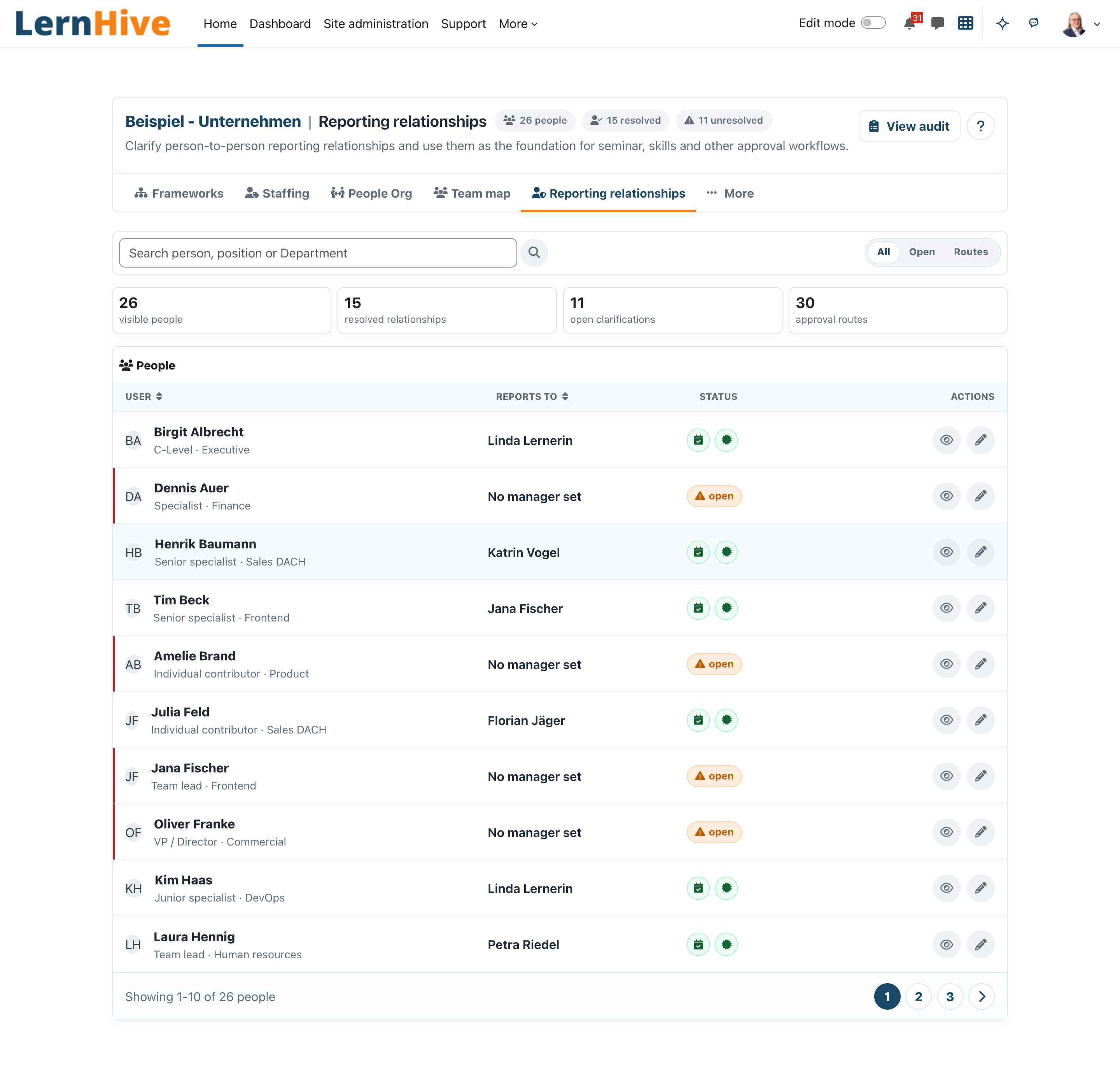1120x1089 pixels.
Task: Edit Birgit Albrecht's reporting relationship pencil
Action: [980, 440]
